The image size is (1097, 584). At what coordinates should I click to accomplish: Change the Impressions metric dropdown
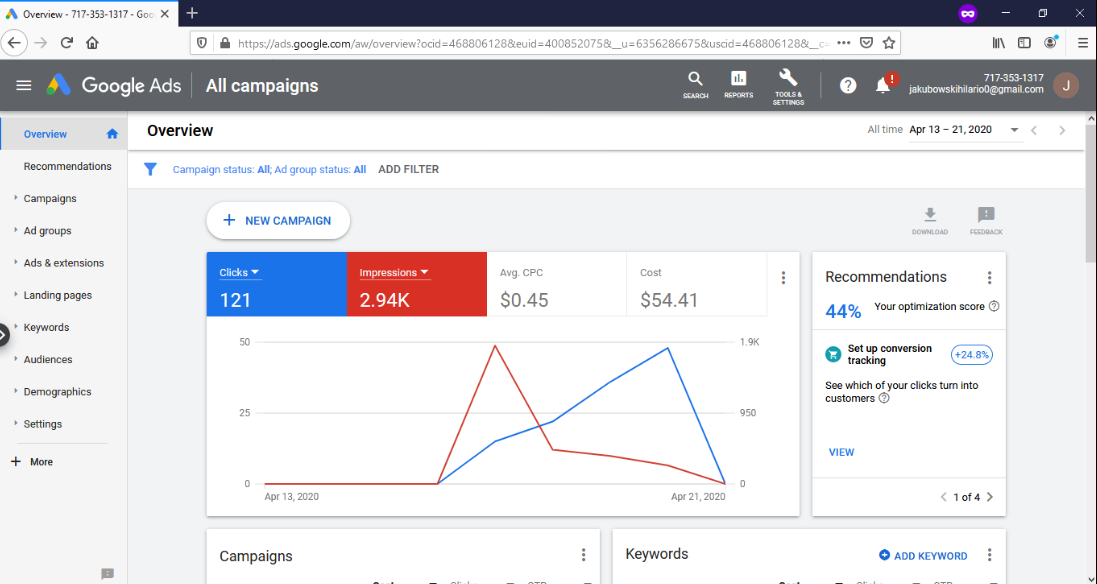point(394,273)
